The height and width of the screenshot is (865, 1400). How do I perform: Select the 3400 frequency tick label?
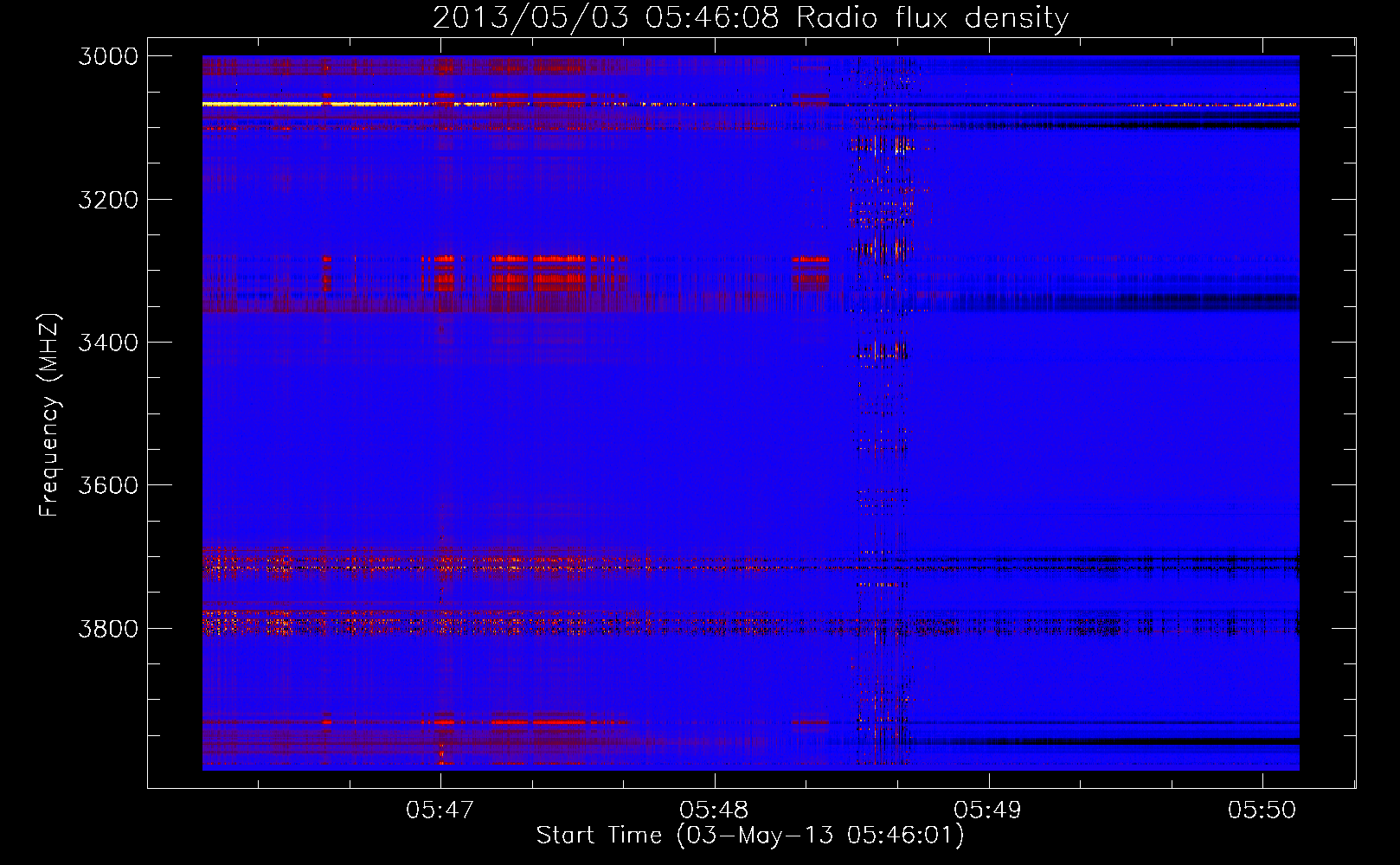(108, 343)
